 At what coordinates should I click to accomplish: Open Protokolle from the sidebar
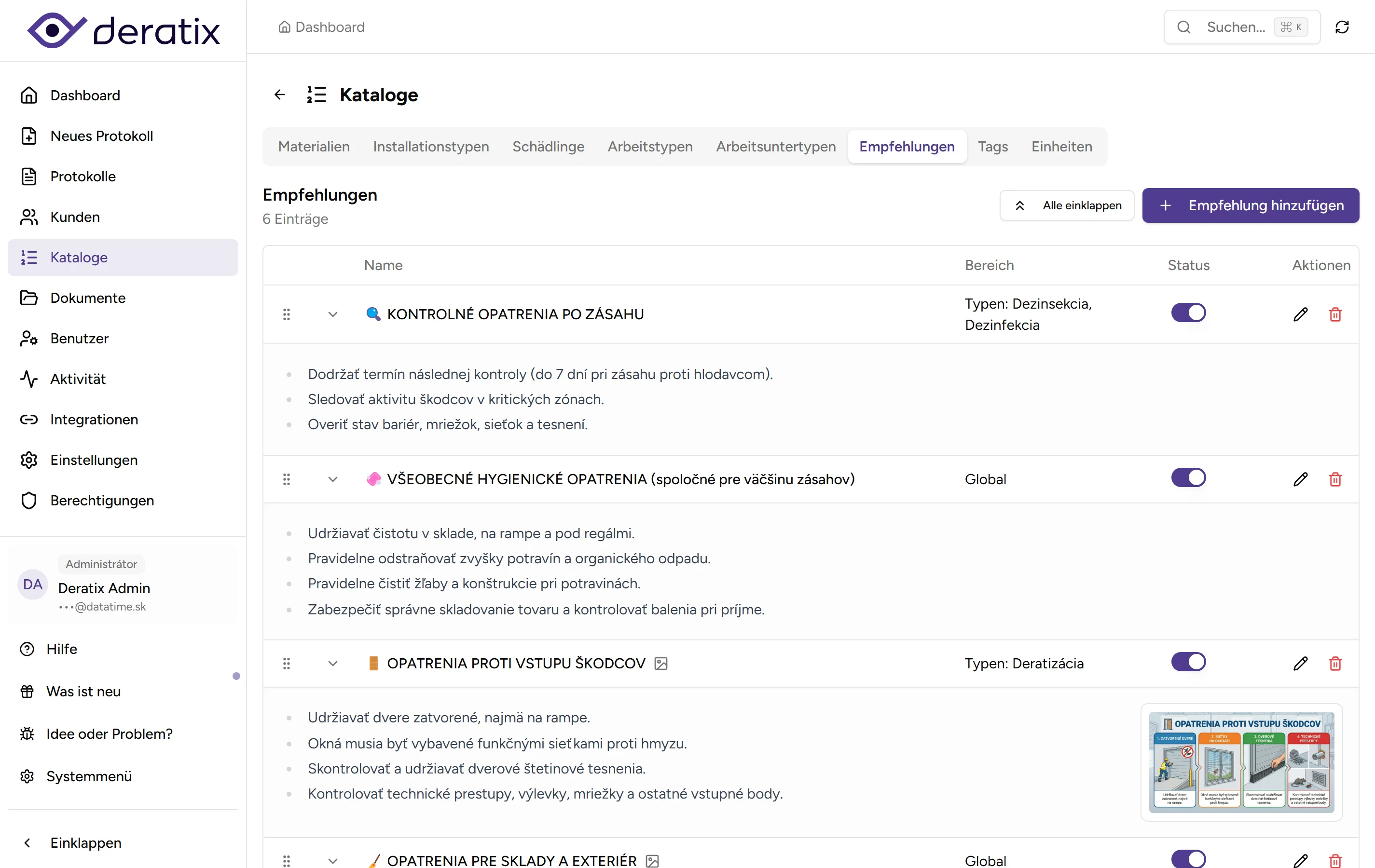(83, 176)
